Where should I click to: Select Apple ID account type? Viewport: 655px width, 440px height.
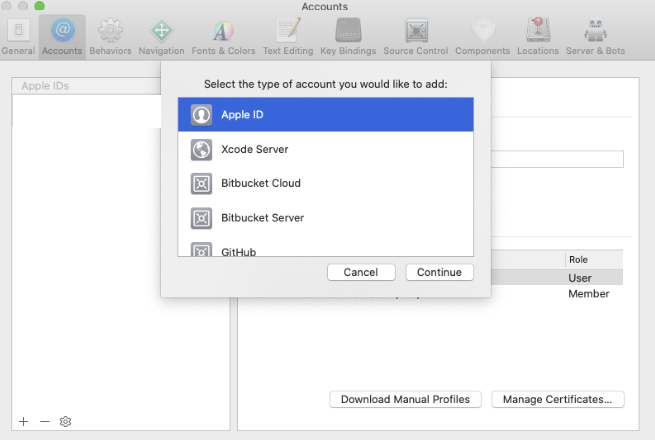tap(325, 115)
